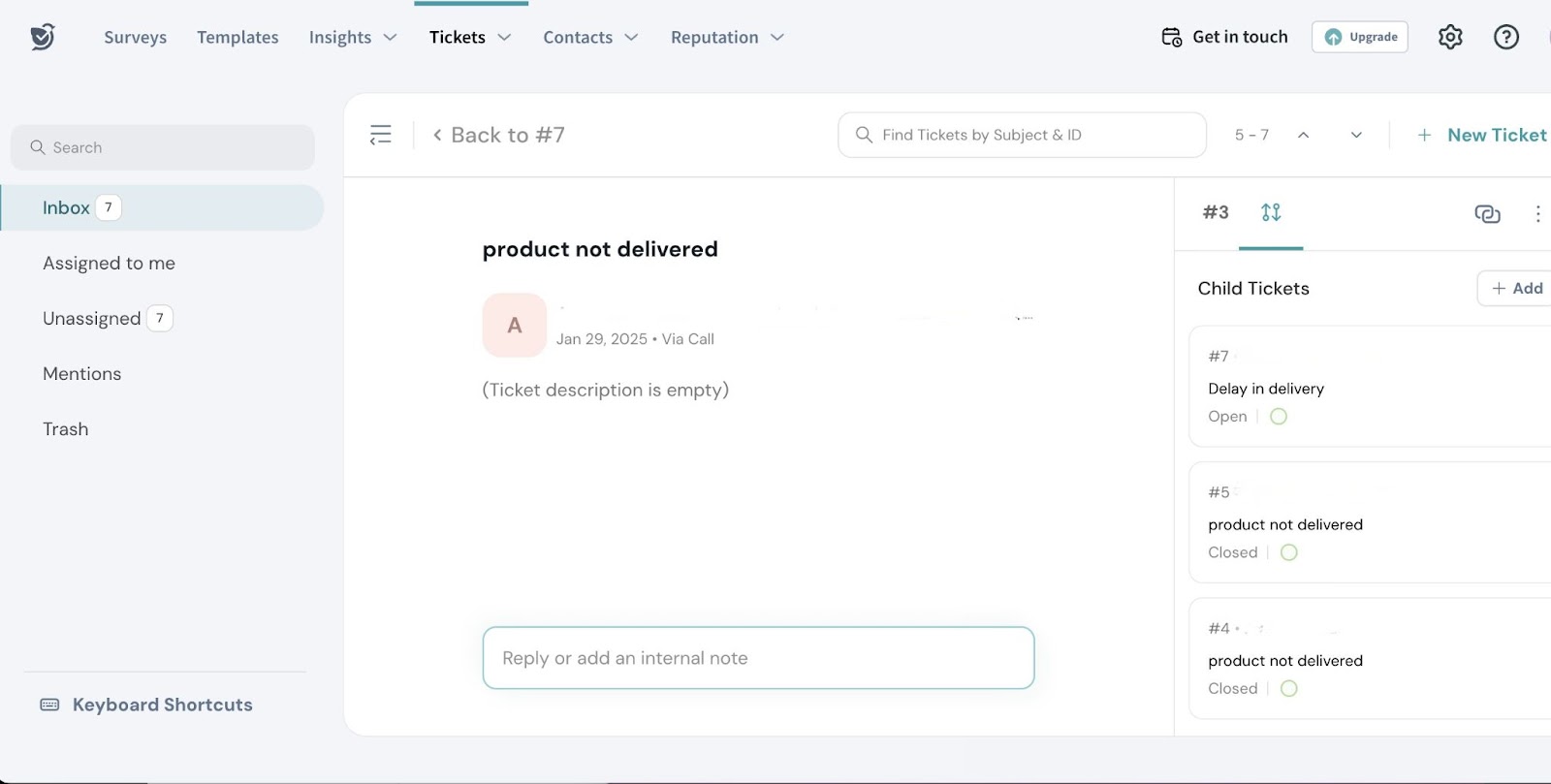This screenshot has width=1551, height=784.
Task: Open the help question mark icon
Action: (x=1505, y=37)
